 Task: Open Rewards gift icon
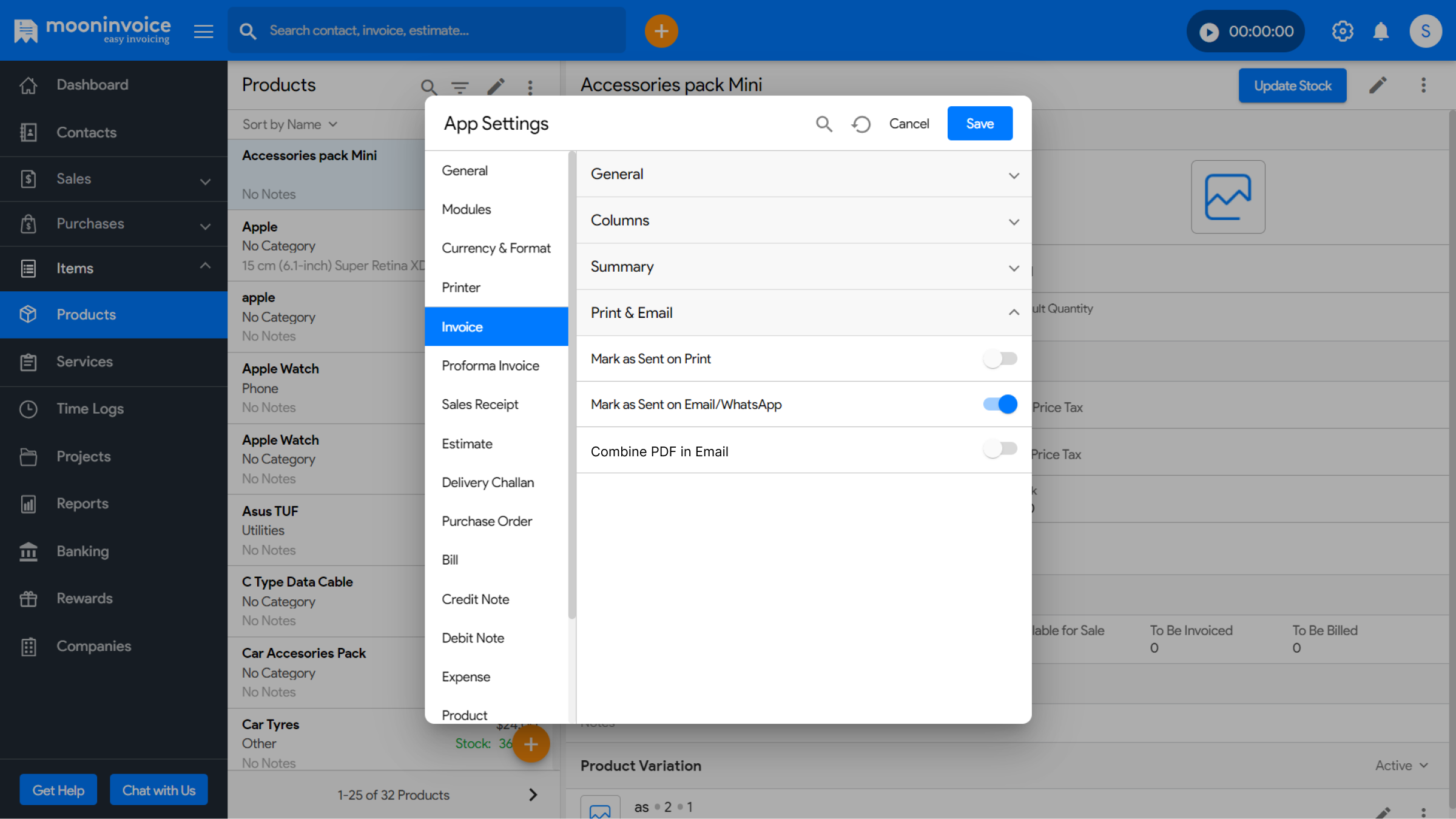click(28, 598)
